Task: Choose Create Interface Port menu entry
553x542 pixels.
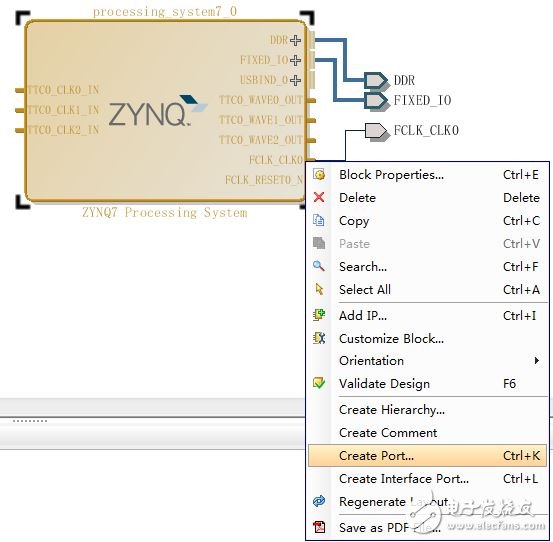Action: click(427, 479)
